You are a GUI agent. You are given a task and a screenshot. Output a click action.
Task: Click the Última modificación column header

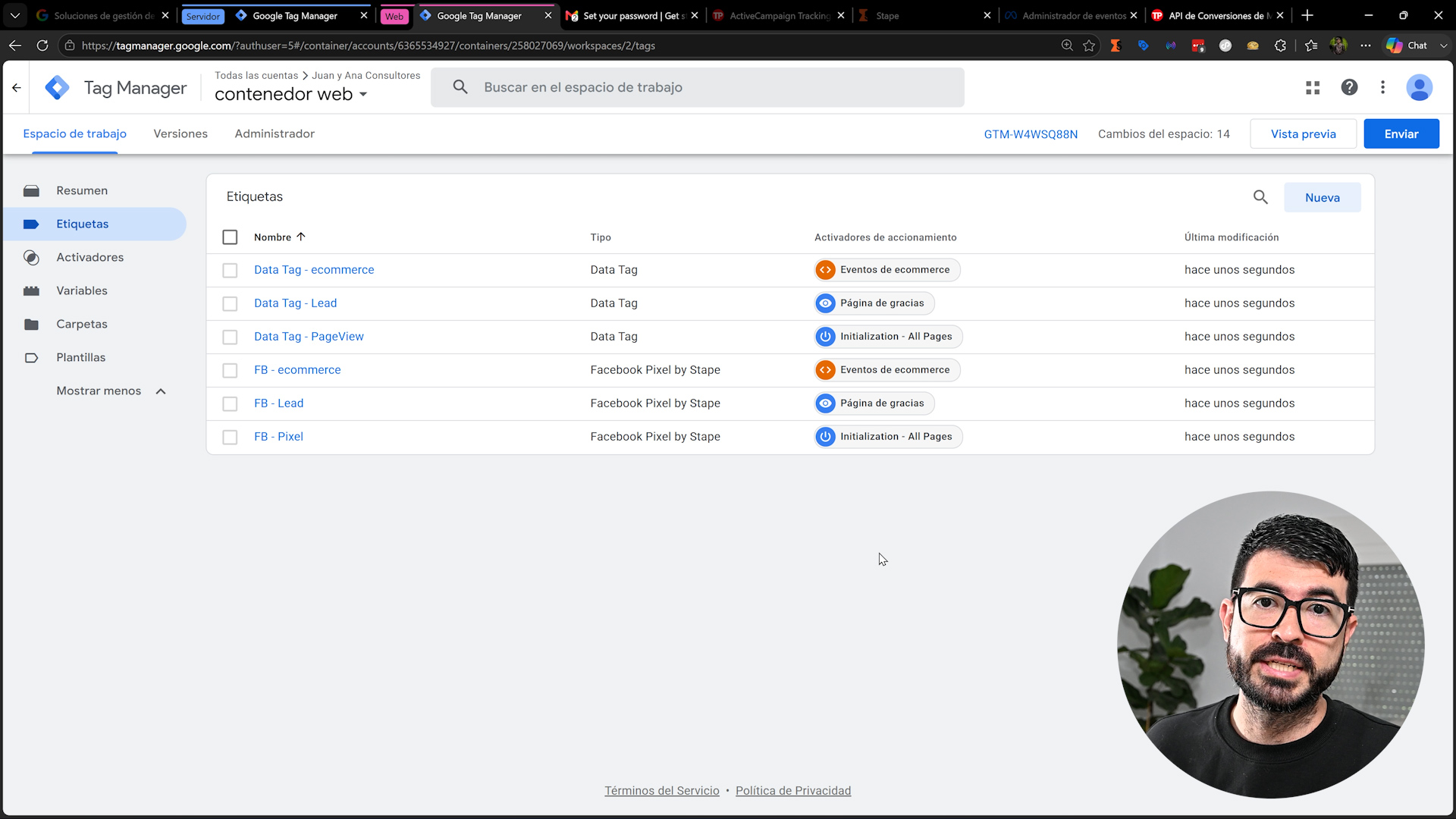(1232, 237)
